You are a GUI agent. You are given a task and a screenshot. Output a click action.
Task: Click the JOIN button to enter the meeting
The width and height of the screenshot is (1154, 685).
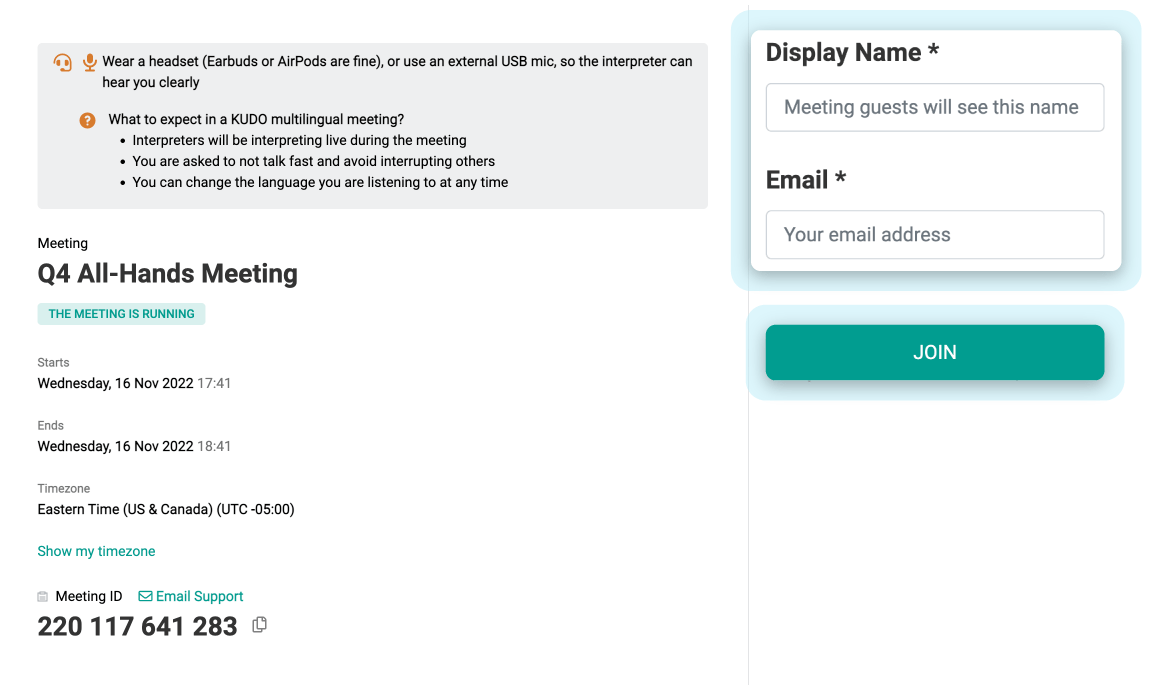934,352
